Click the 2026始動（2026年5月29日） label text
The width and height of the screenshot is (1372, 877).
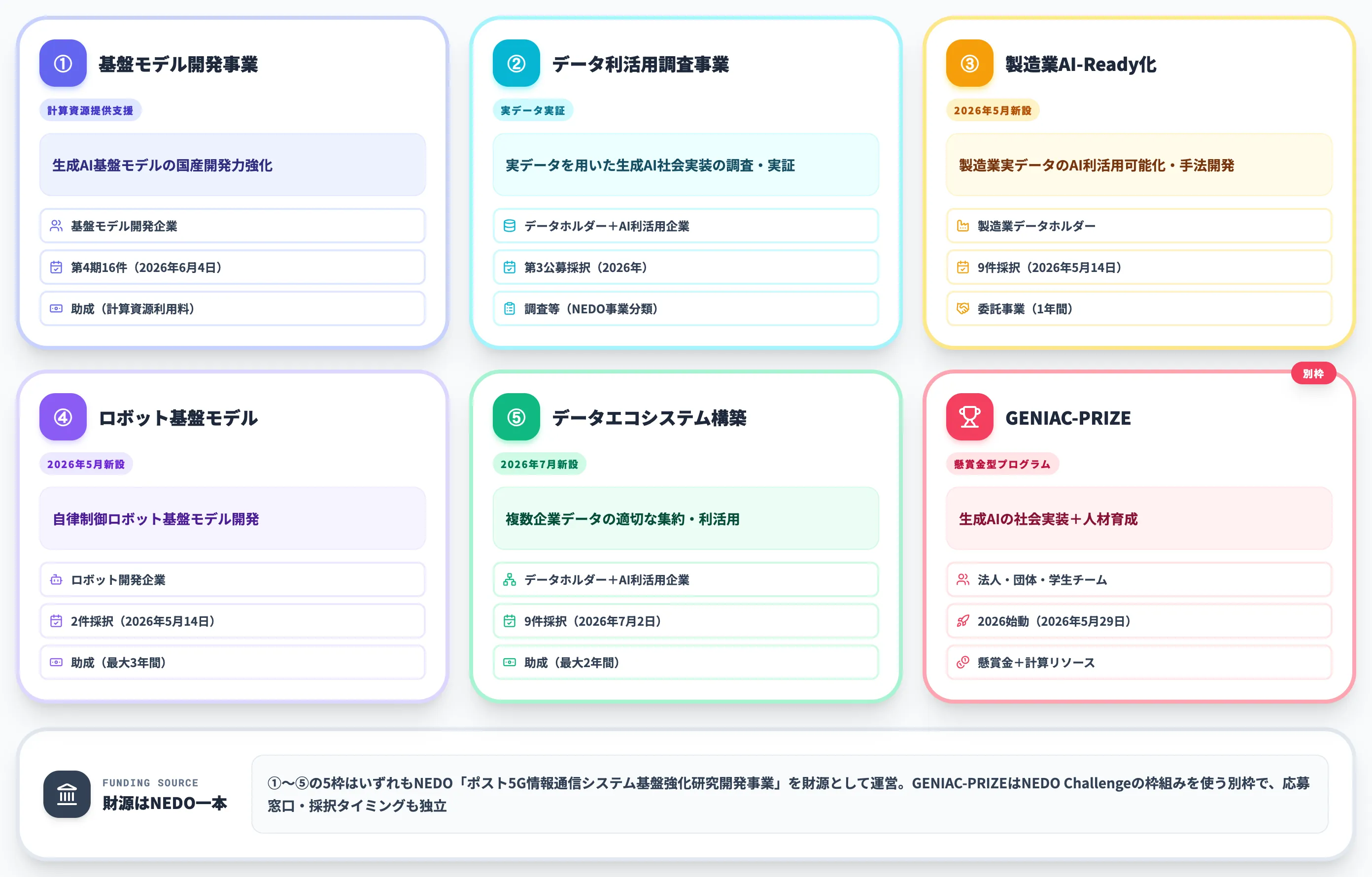click(x=1055, y=621)
